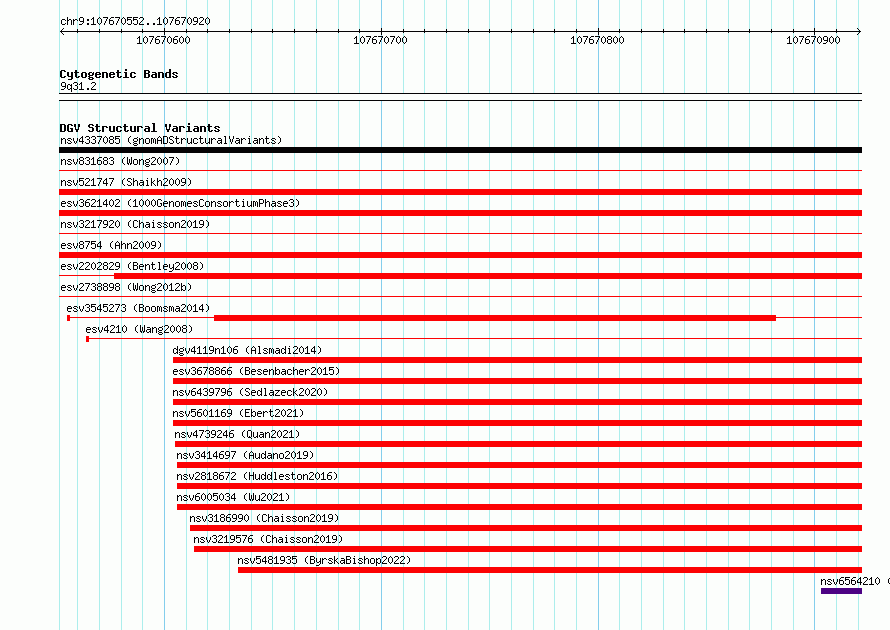
Task: Open nsv6005034 (Wu2021) variant label
Action: (233, 497)
